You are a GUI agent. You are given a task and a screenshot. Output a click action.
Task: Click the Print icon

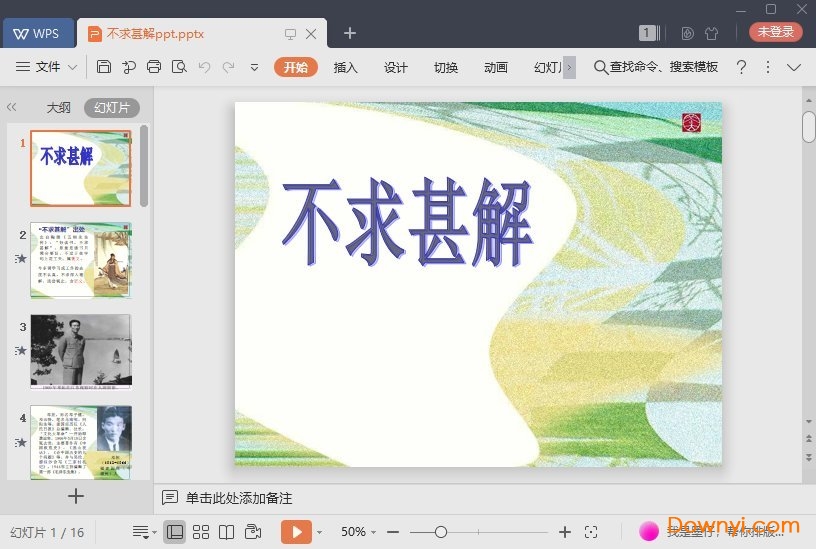(154, 67)
